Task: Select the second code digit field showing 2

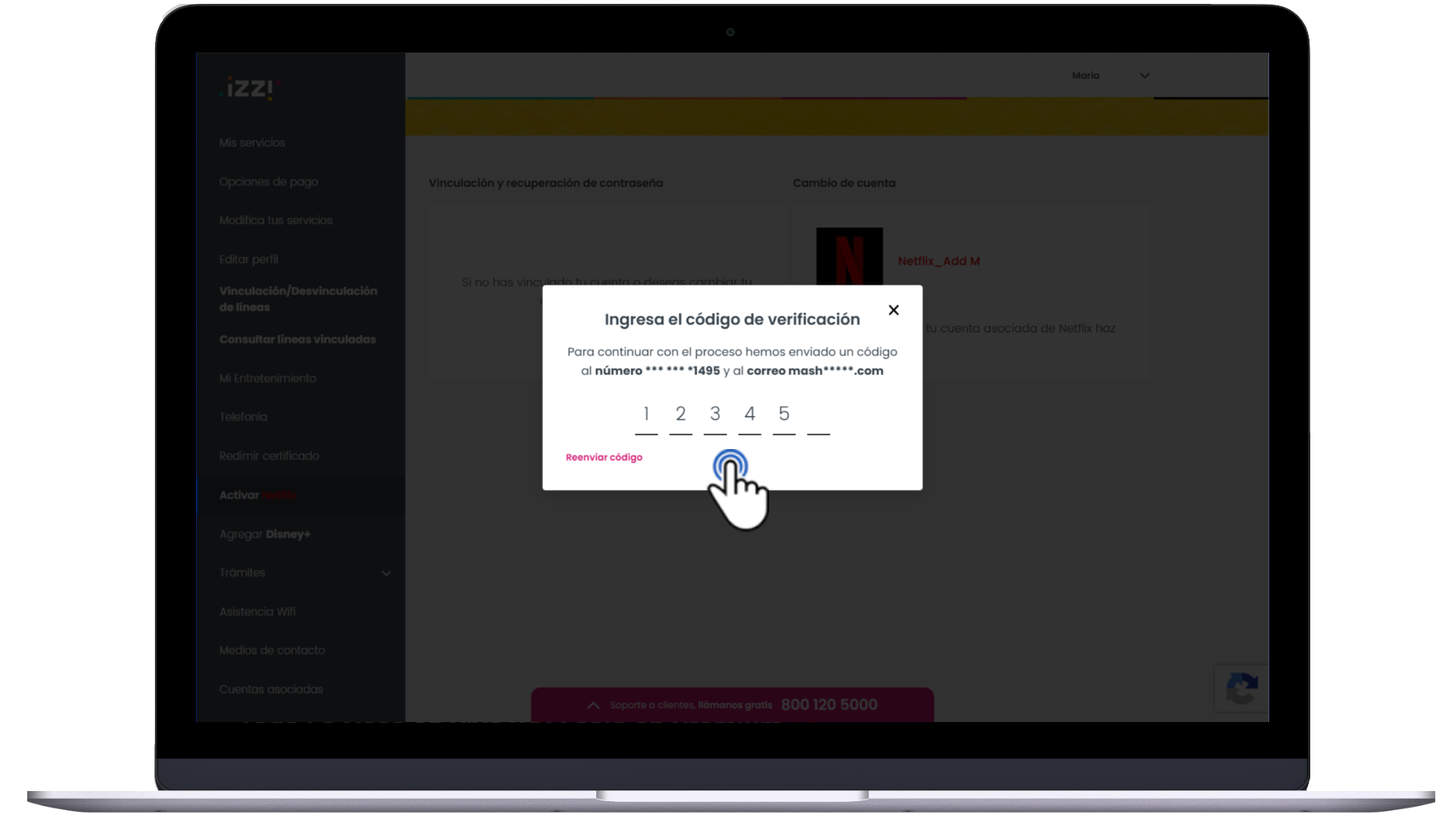Action: pyautogui.click(x=681, y=417)
